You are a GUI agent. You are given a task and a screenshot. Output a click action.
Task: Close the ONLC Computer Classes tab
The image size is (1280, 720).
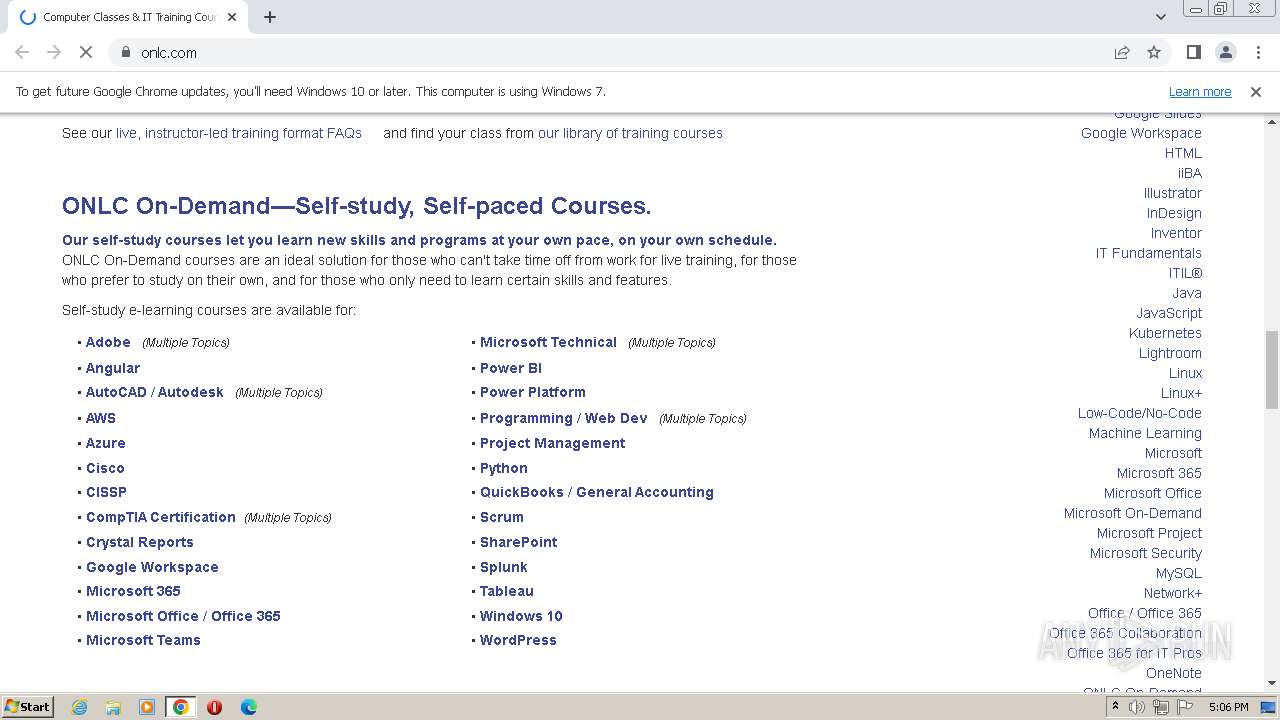[x=233, y=17]
